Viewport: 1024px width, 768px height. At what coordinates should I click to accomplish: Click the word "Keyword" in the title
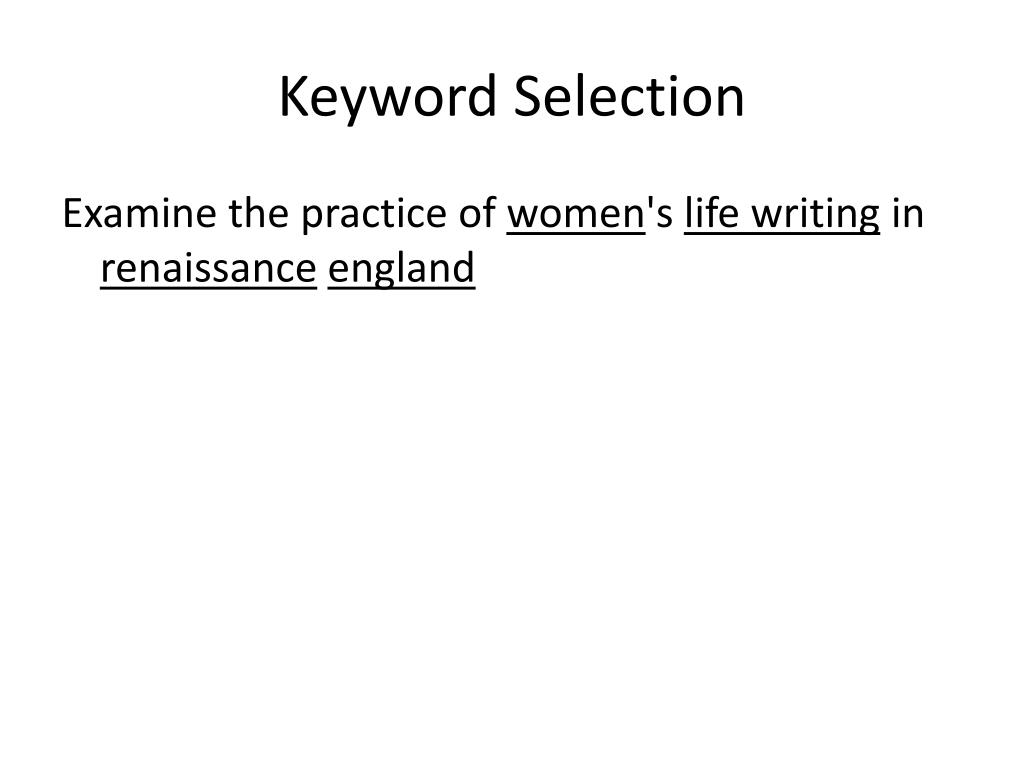388,97
